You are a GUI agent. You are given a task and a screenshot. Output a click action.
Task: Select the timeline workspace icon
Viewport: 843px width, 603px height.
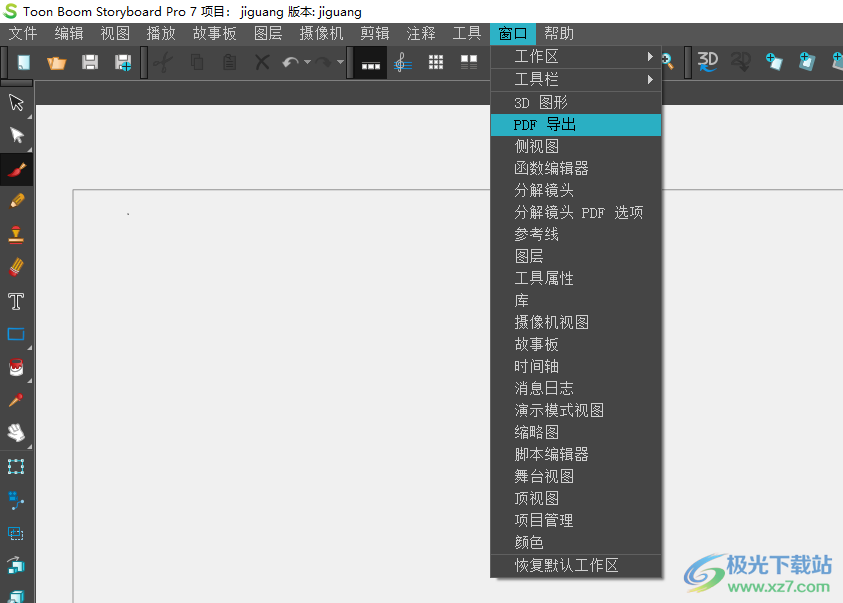click(x=371, y=63)
